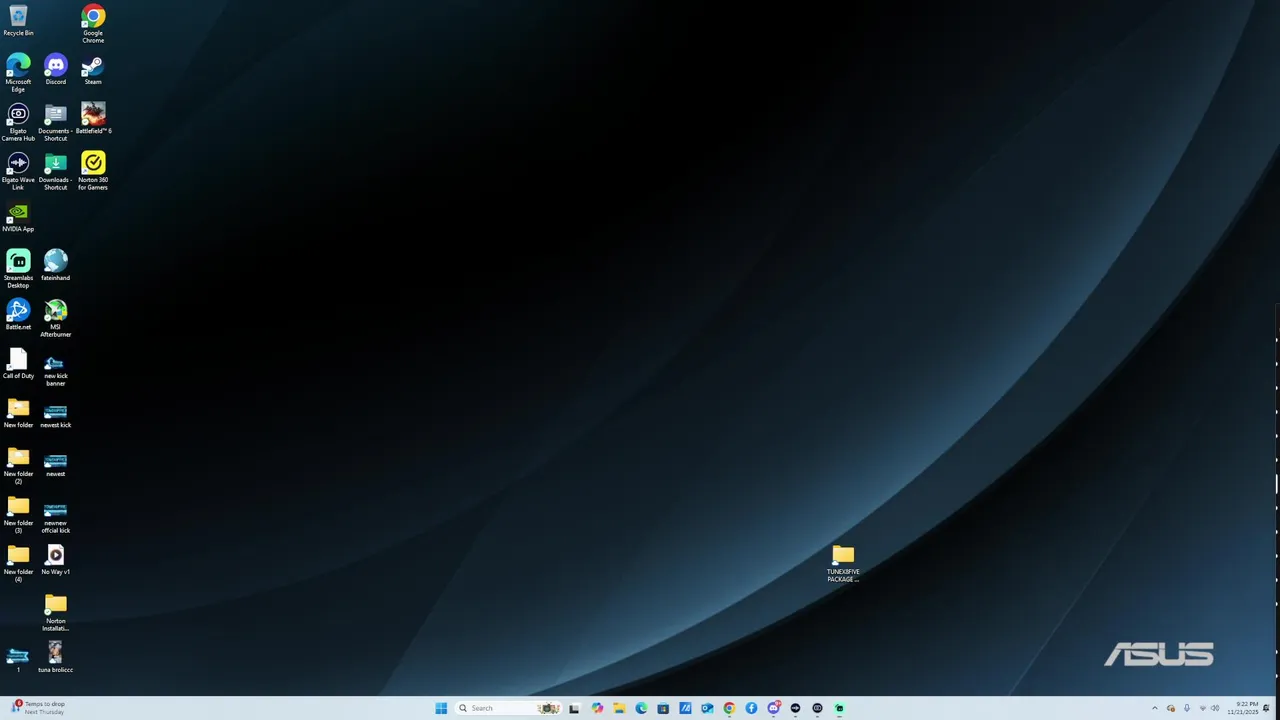Launch Copilot from the taskbar
Viewport: 1280px width, 720px height.
pyautogui.click(x=597, y=708)
